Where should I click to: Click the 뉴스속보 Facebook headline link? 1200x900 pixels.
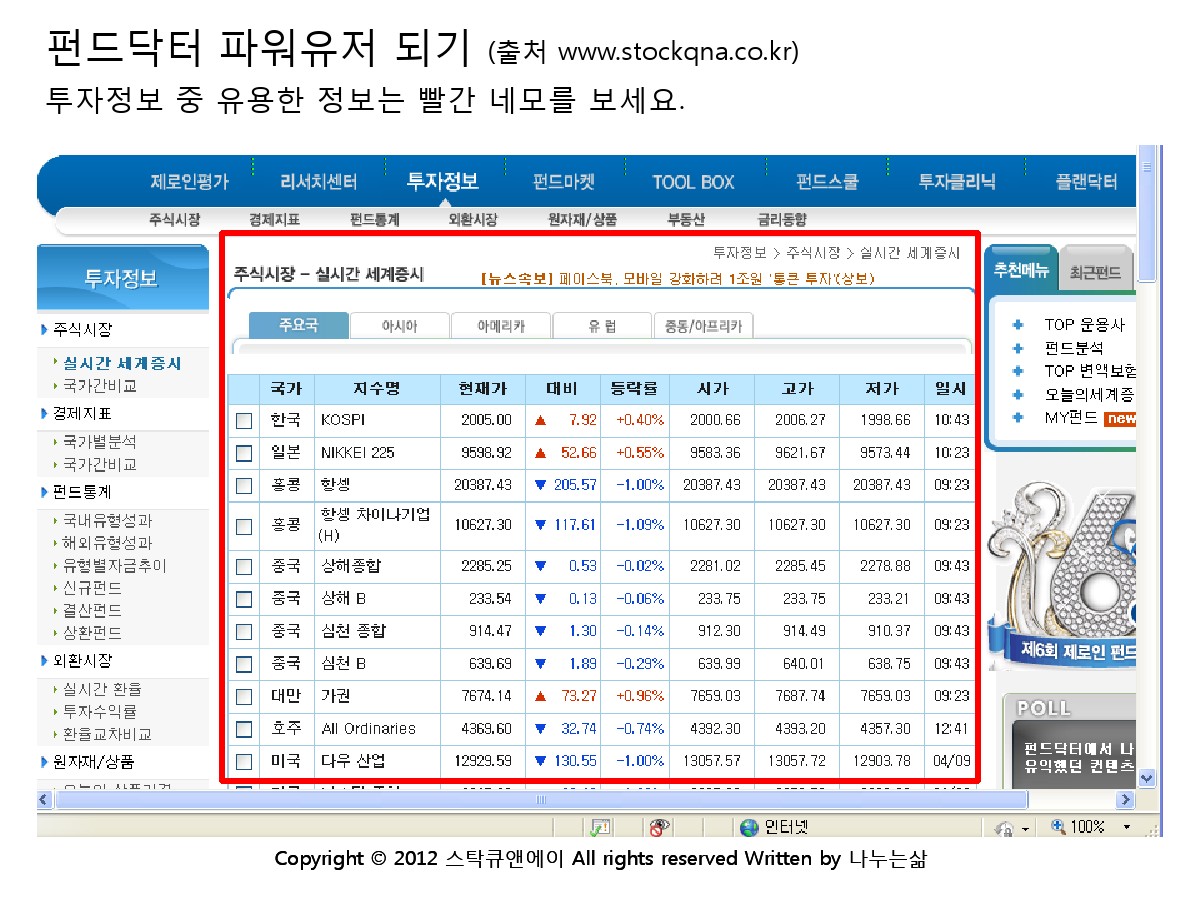(x=677, y=279)
